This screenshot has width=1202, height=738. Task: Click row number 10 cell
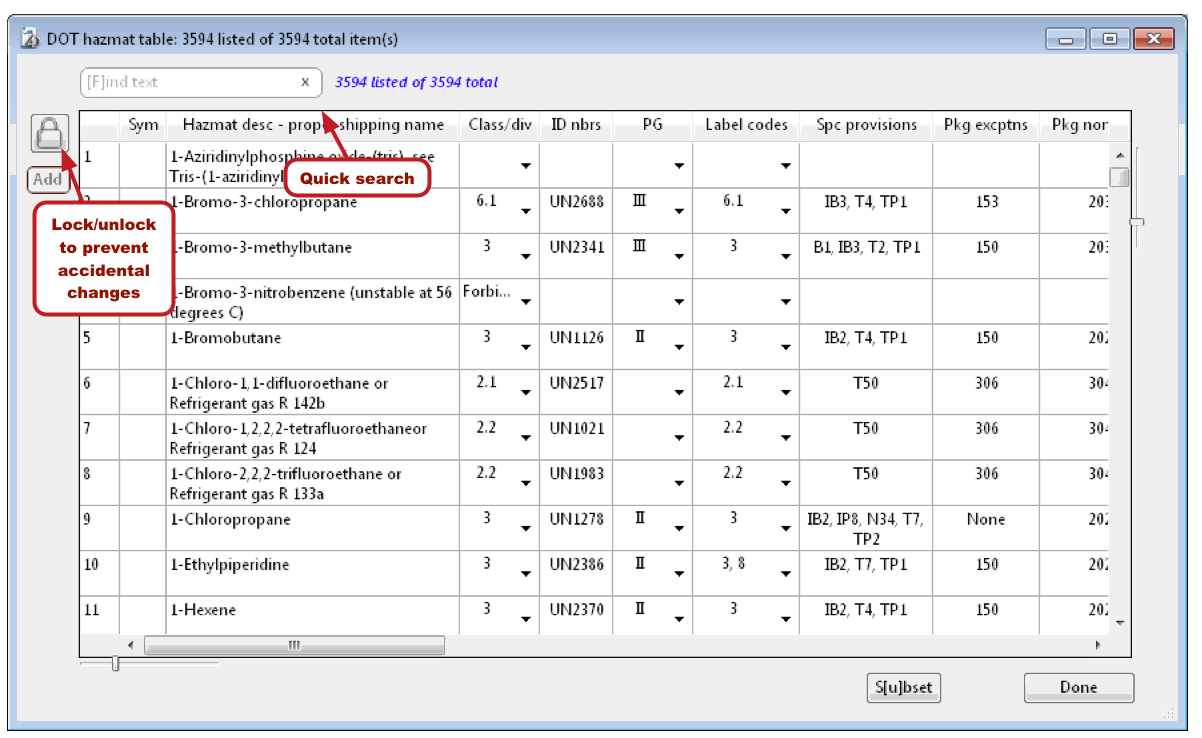point(99,573)
